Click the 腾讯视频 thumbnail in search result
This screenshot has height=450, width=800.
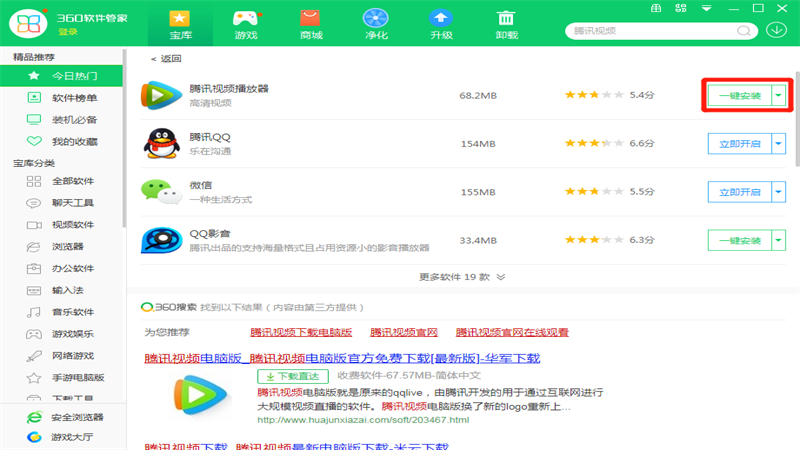200,394
